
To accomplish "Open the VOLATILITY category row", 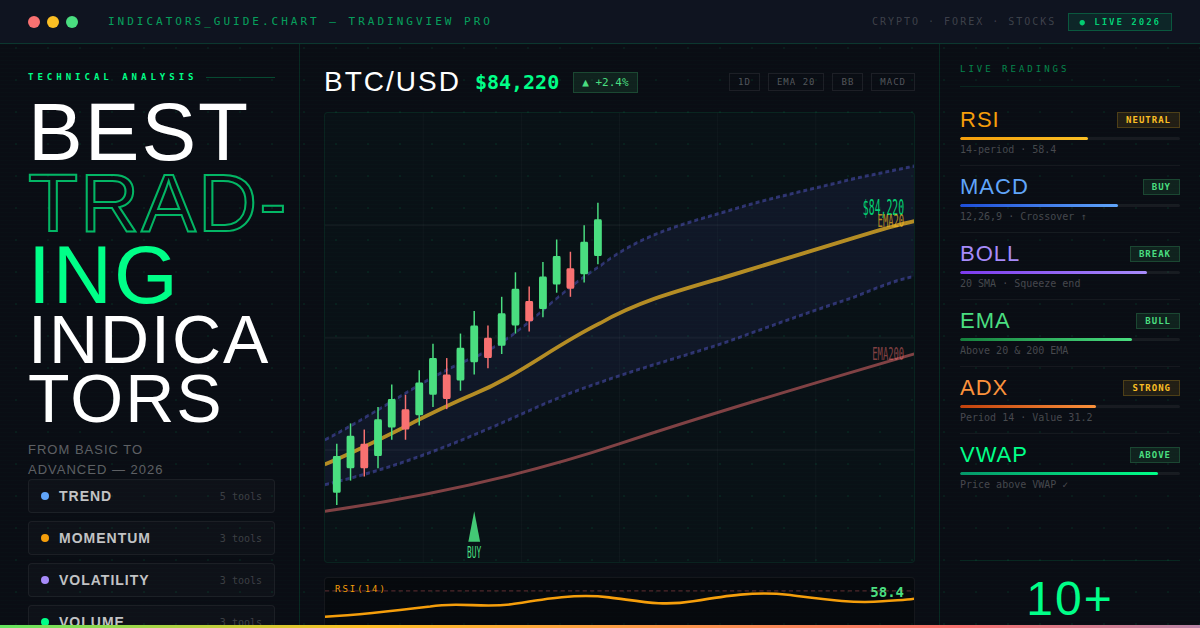I will (151, 580).
